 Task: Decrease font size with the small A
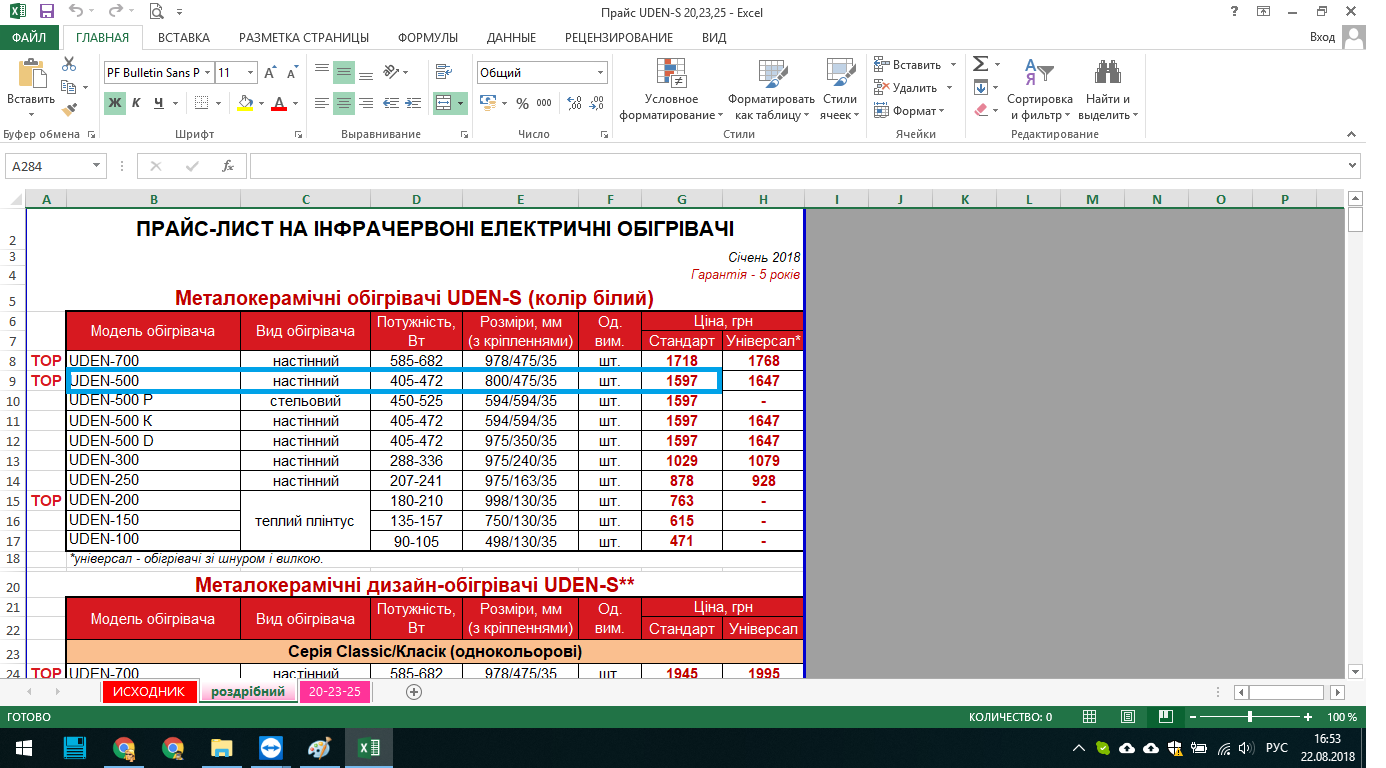pyautogui.click(x=291, y=73)
